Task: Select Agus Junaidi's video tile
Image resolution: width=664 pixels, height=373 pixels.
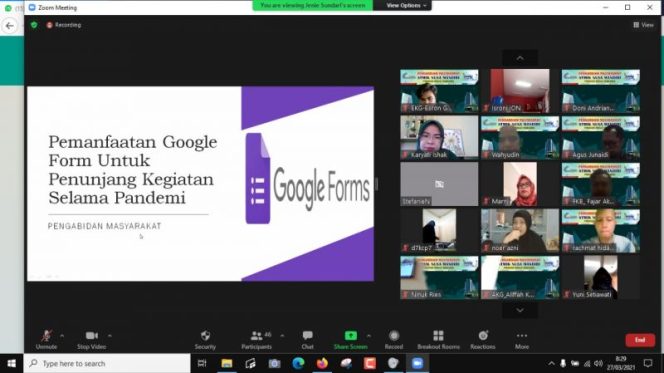Action: point(600,138)
